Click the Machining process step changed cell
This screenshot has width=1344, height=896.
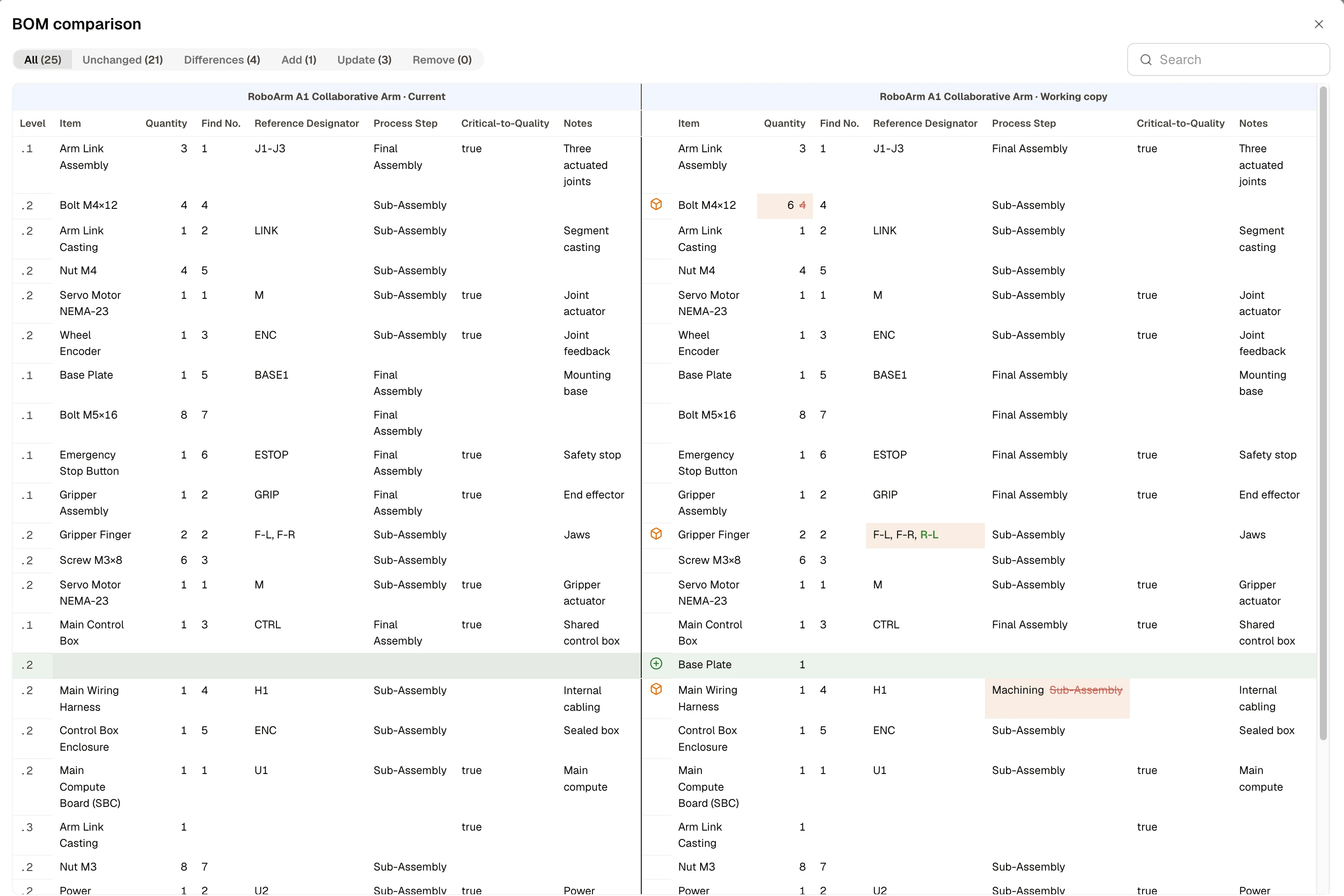[1057, 698]
